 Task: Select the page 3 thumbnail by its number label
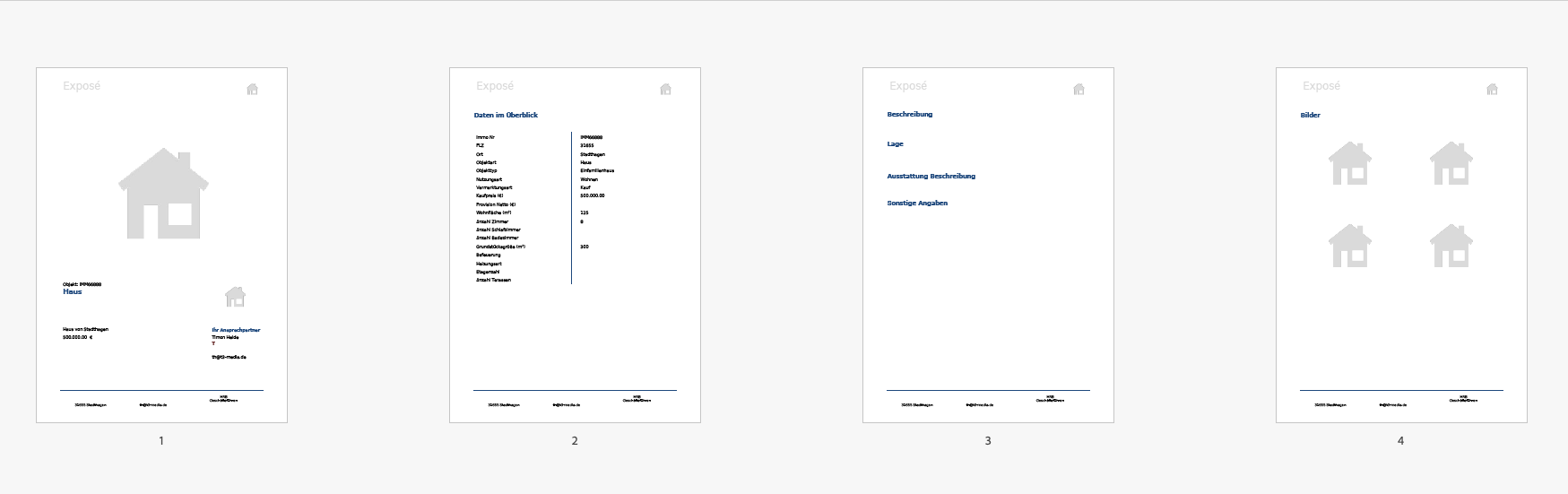(x=988, y=440)
